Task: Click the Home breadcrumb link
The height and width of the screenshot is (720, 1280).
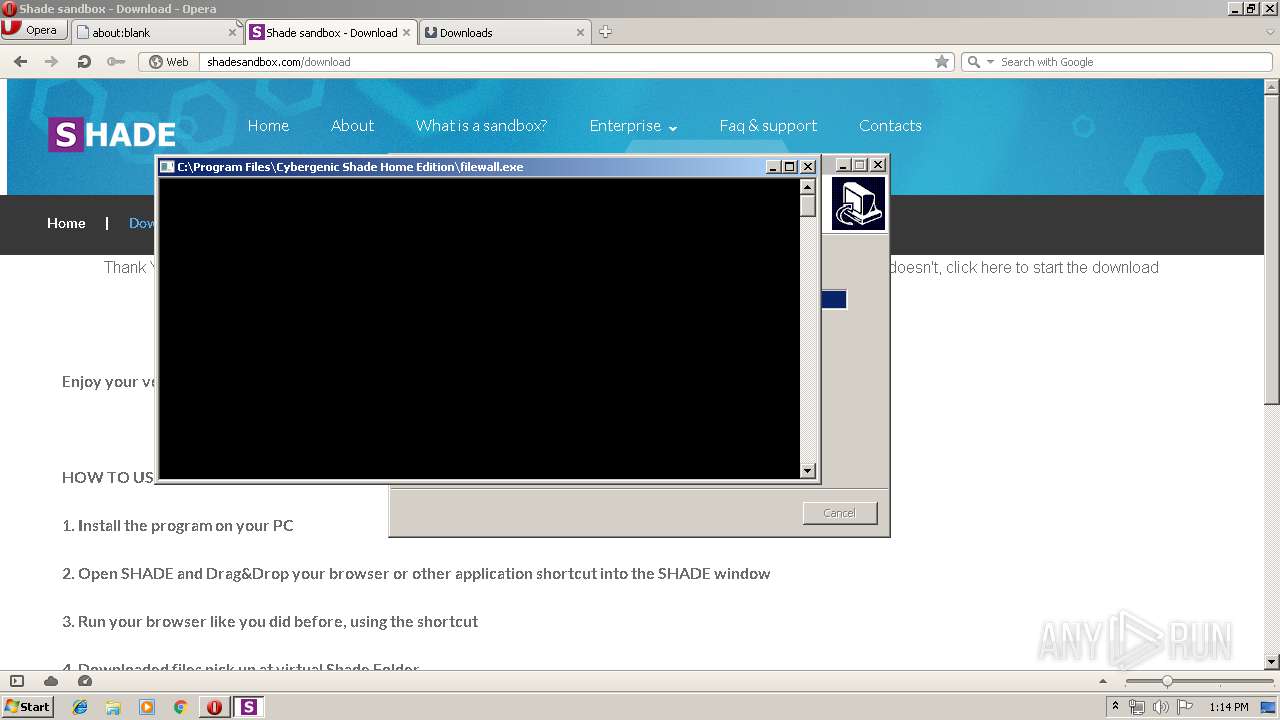Action: (x=66, y=223)
